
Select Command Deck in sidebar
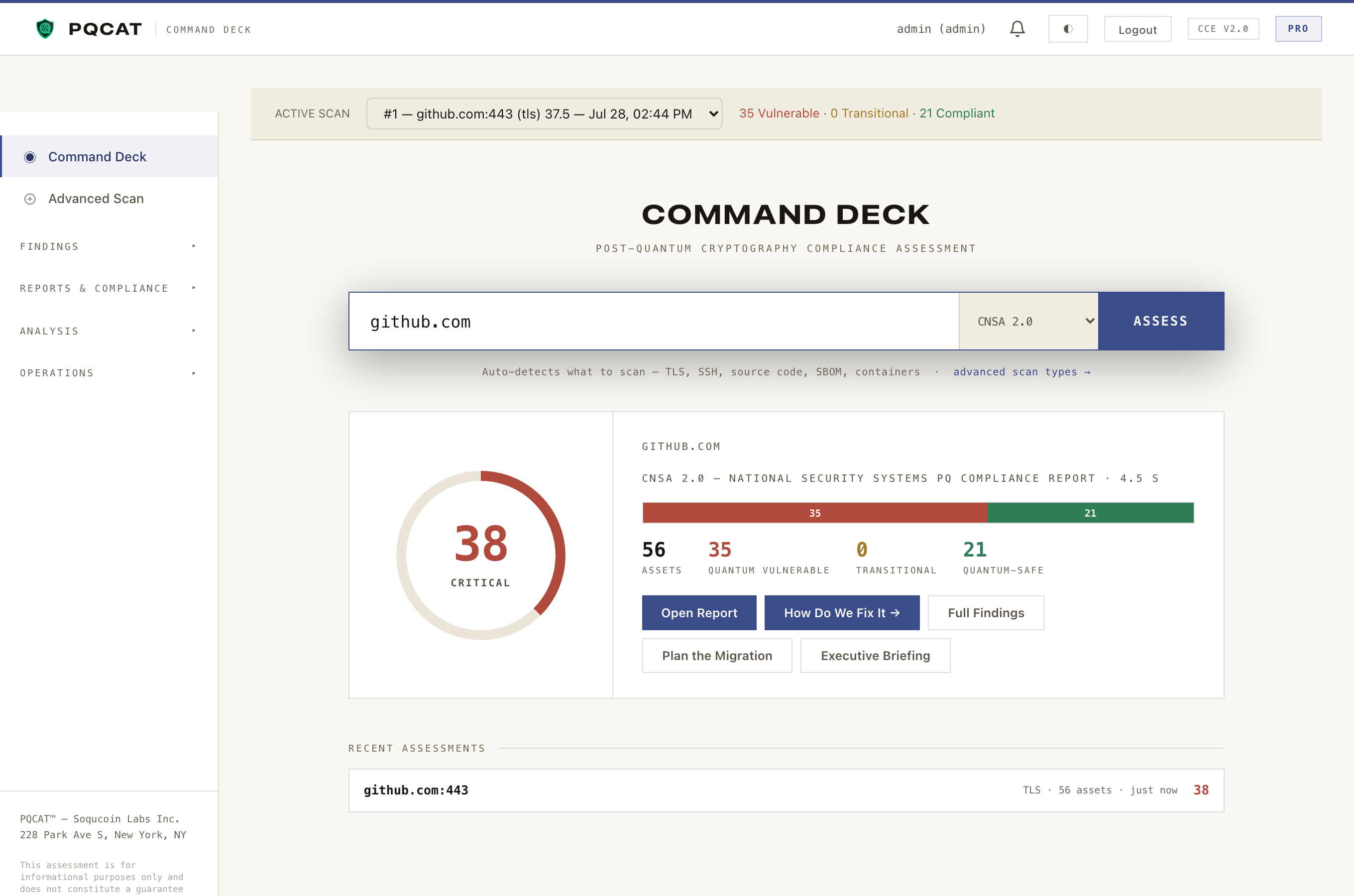pyautogui.click(x=109, y=157)
